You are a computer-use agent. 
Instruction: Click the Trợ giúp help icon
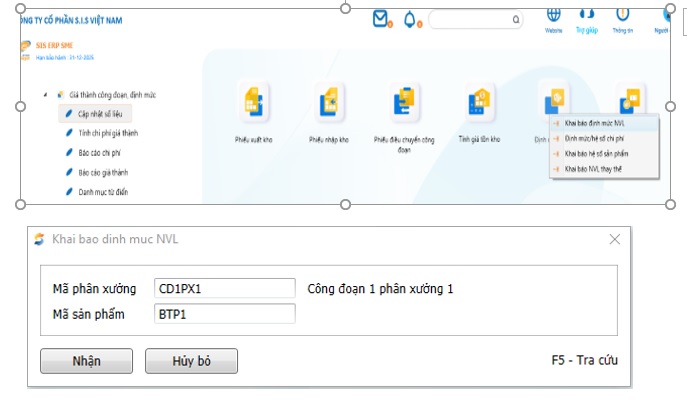587,15
